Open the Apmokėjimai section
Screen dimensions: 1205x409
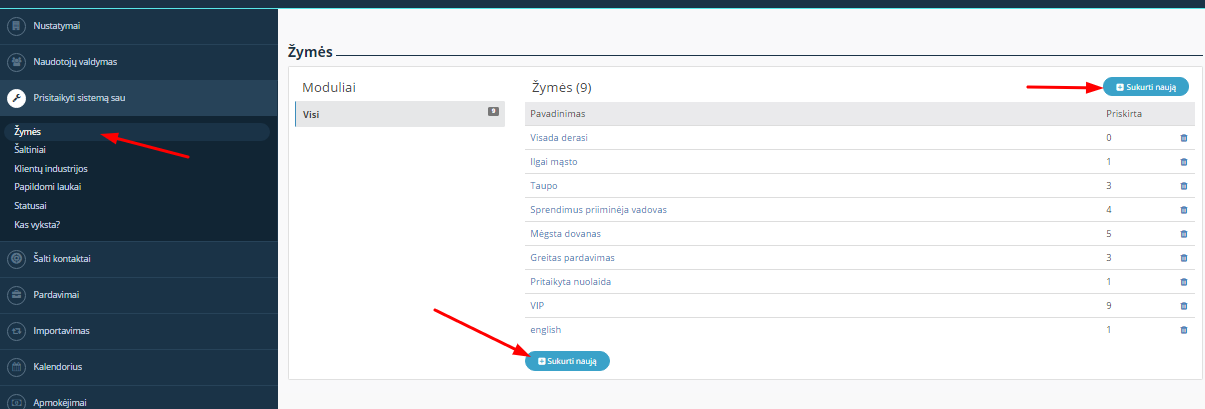point(139,398)
